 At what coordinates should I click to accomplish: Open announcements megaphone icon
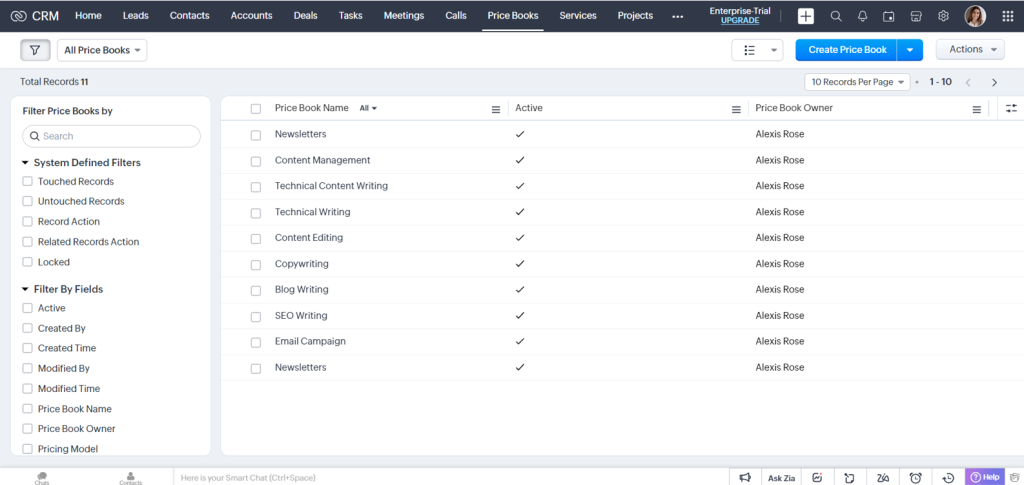click(x=745, y=477)
